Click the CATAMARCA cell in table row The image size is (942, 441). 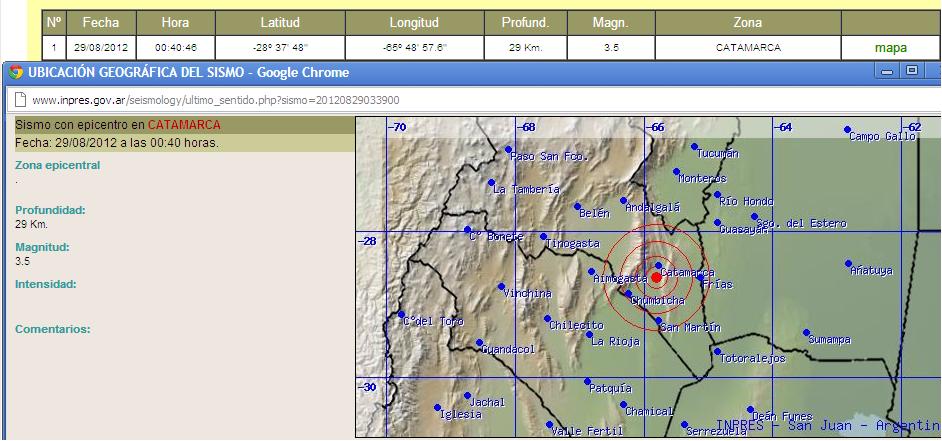click(x=747, y=47)
